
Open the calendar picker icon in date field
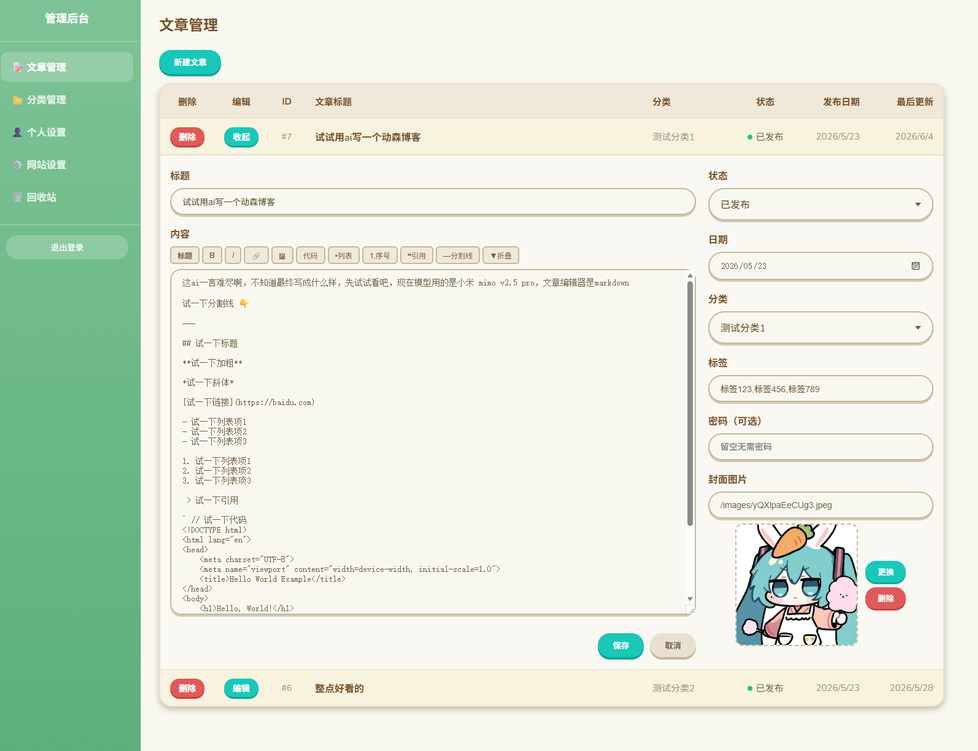[915, 266]
